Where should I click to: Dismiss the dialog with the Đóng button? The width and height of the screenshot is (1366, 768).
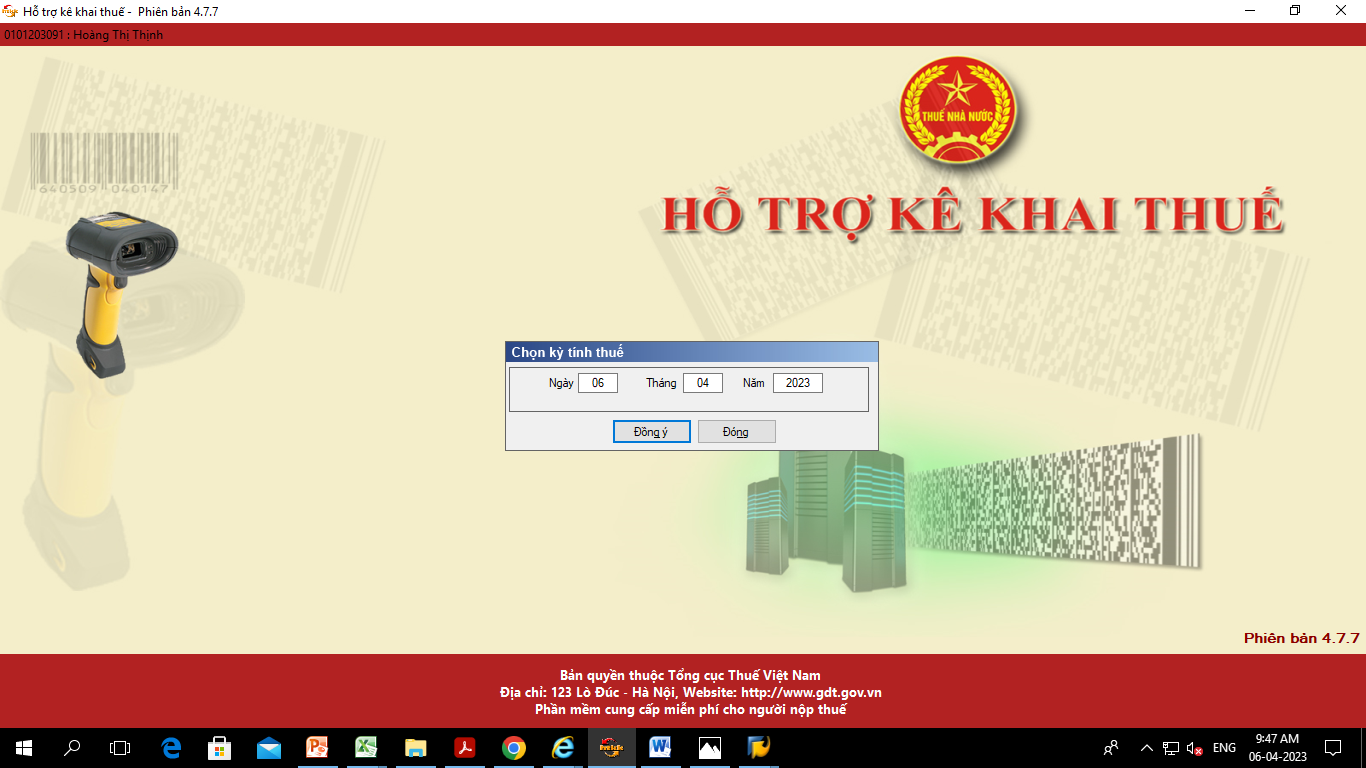point(736,431)
